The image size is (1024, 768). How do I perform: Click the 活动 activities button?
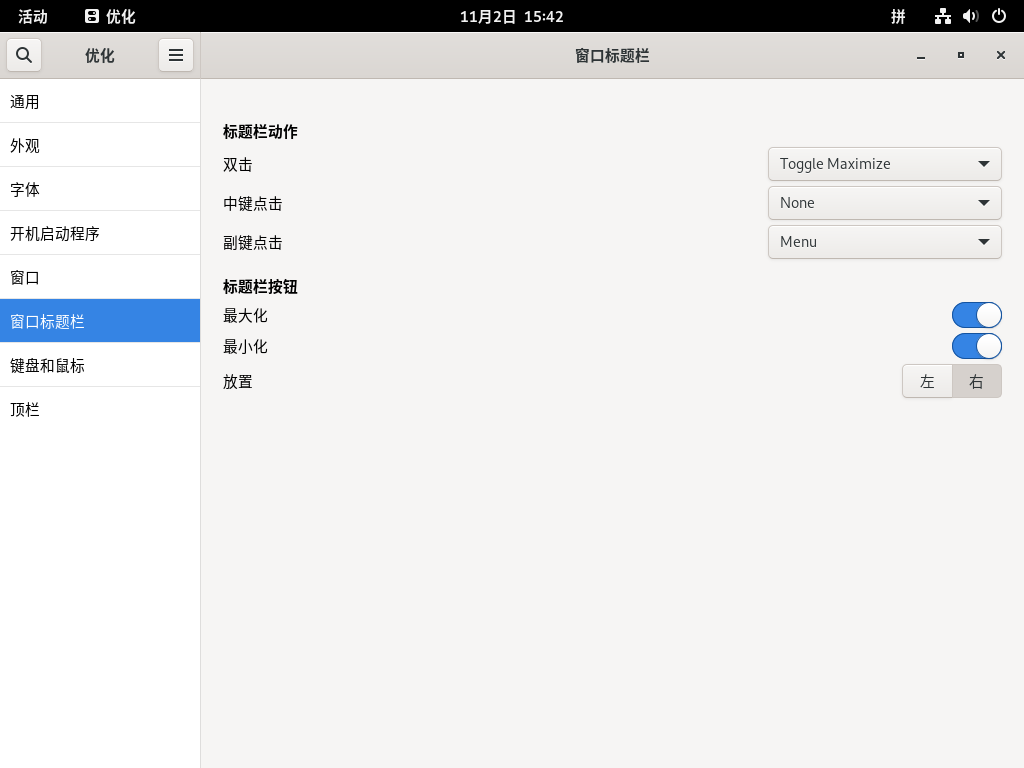point(33,16)
